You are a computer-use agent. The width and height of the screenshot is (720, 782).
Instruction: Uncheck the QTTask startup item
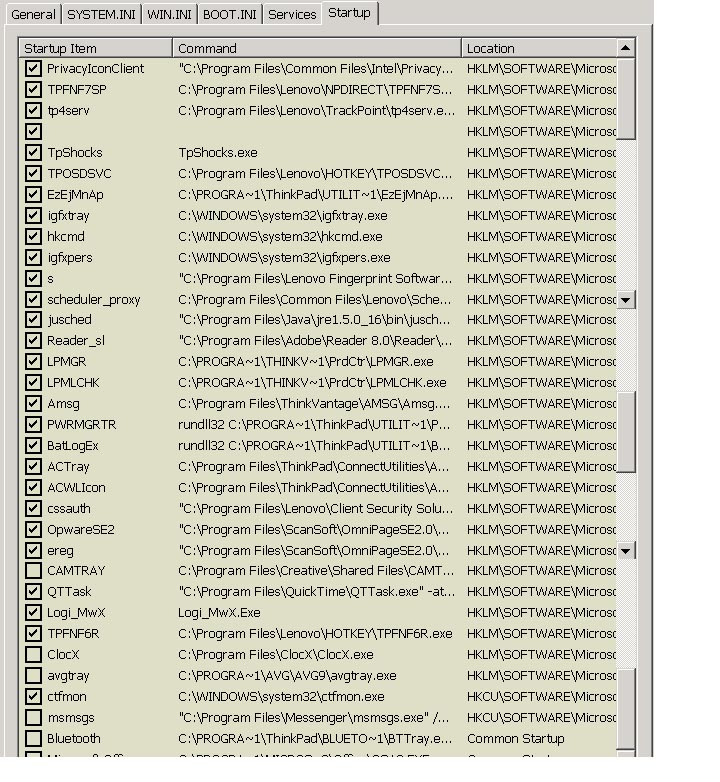click(33, 591)
